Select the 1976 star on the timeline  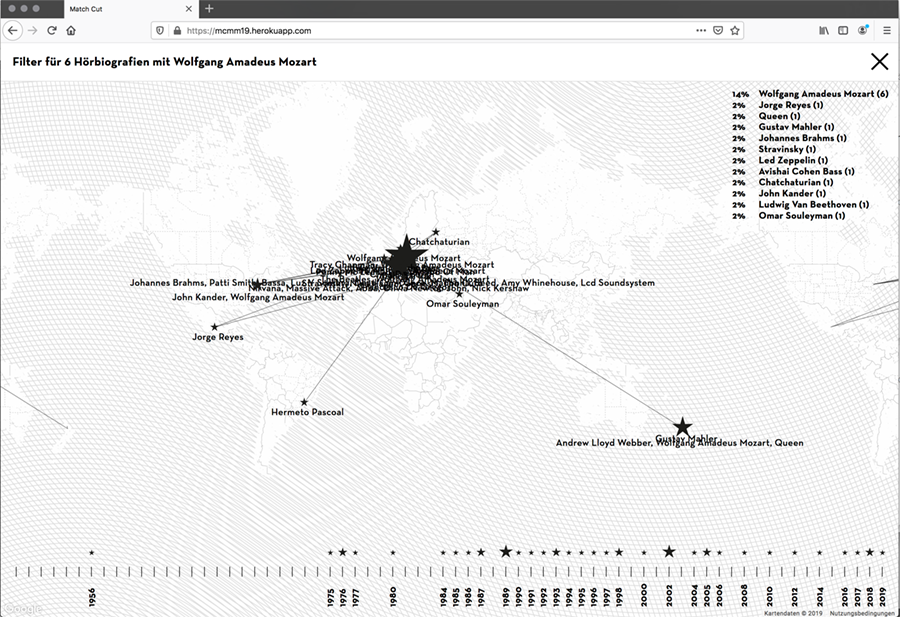click(x=343, y=552)
